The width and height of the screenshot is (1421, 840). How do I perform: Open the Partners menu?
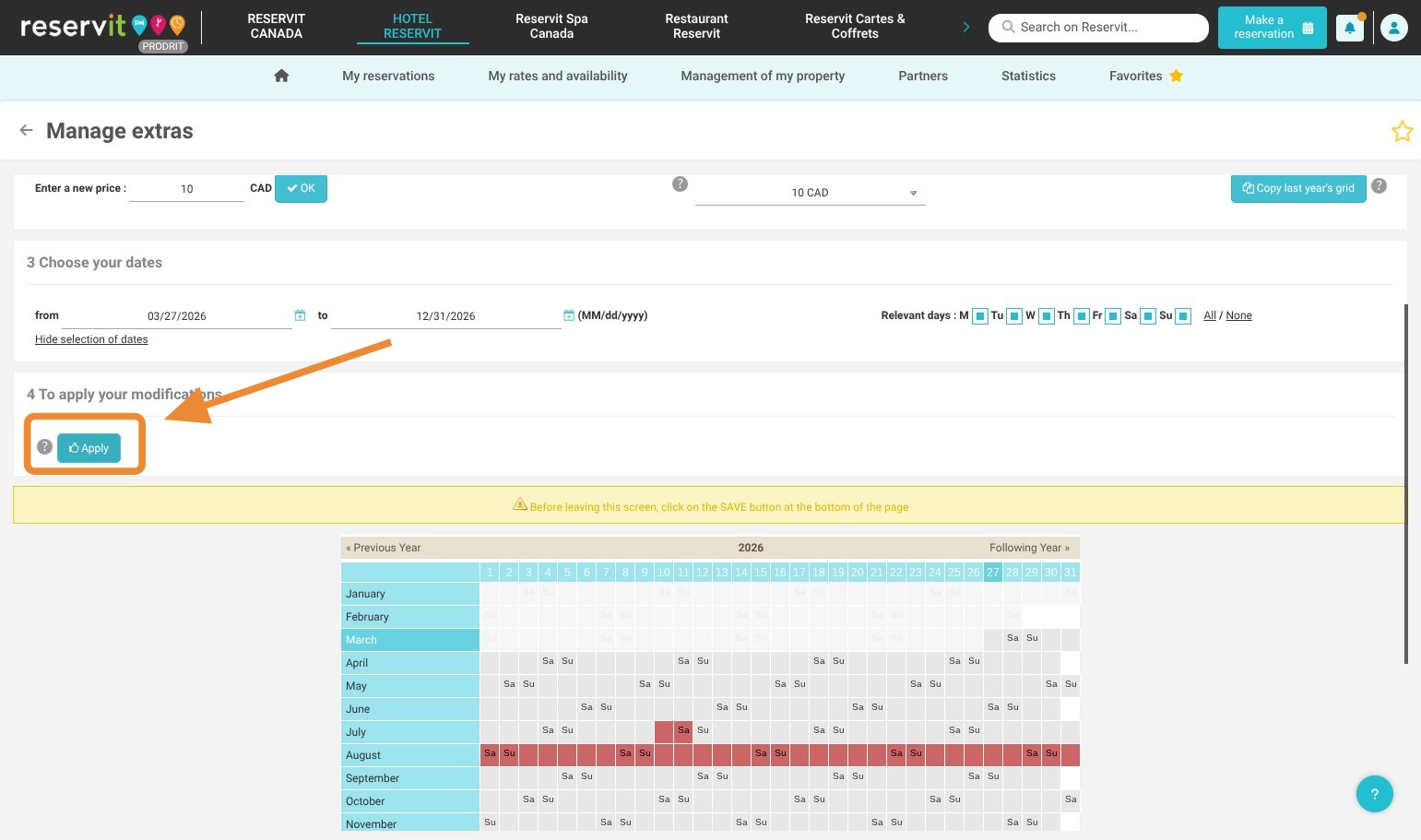[923, 76]
